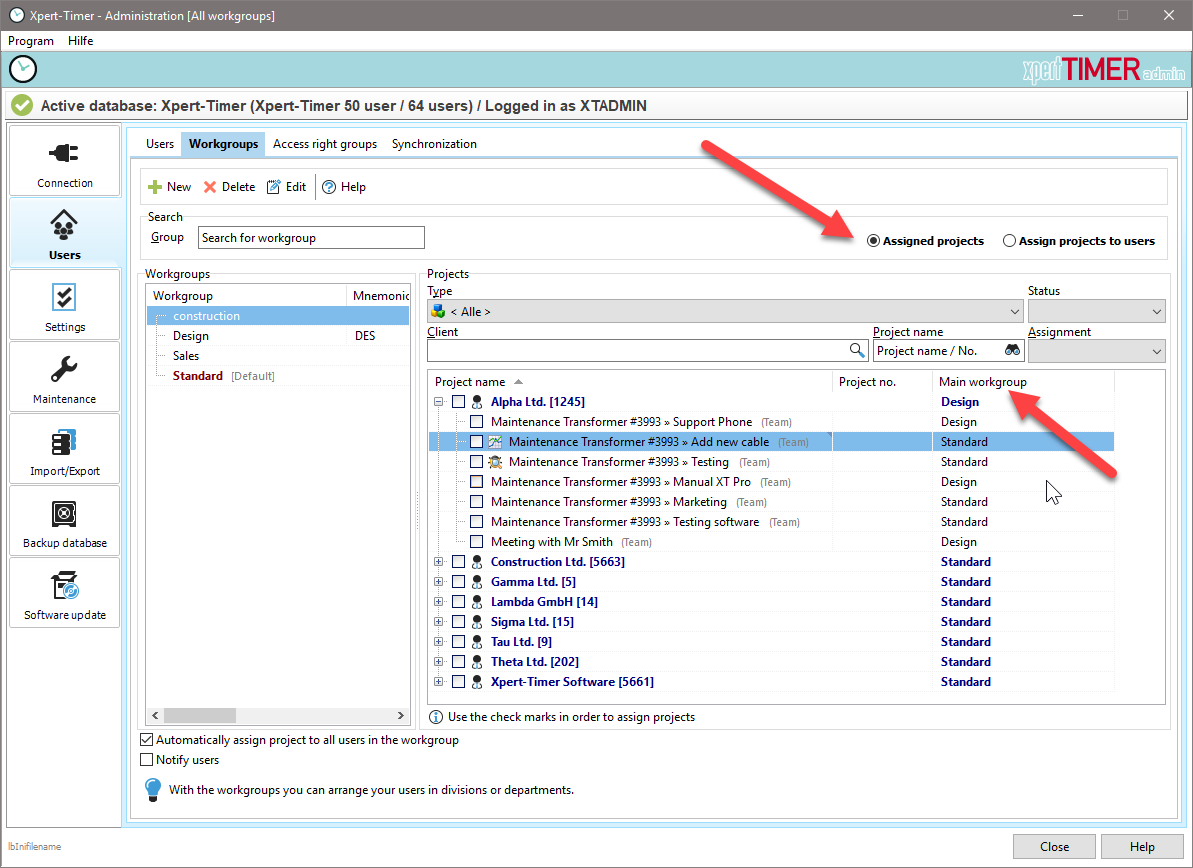
Task: Click the Help button at the bottom right
Action: click(x=1142, y=846)
